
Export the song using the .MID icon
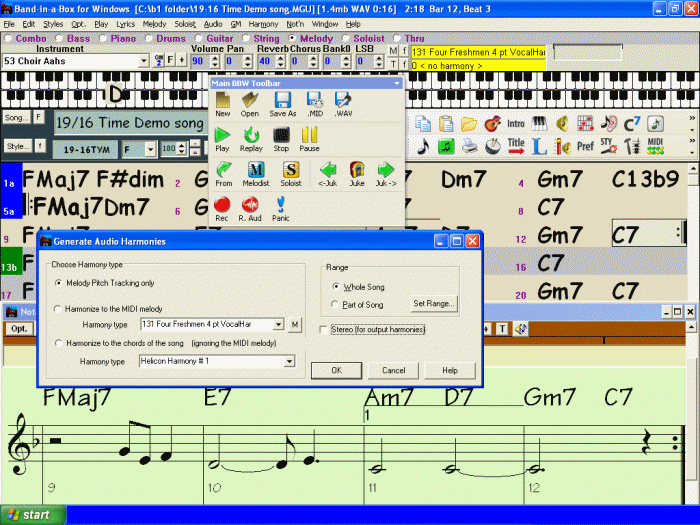(x=315, y=104)
